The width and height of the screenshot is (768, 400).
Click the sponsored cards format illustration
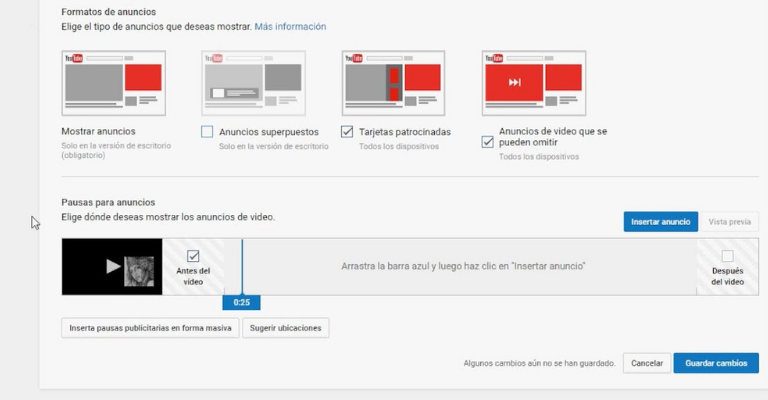pos(393,83)
